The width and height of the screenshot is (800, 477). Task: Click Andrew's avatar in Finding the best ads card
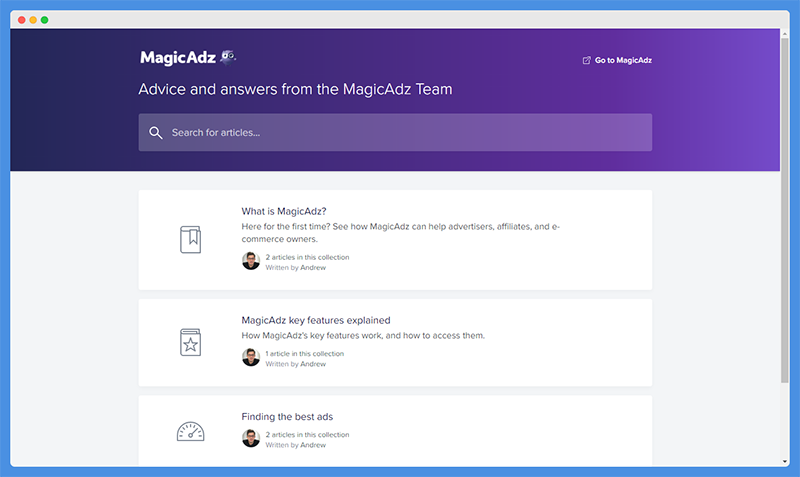click(x=251, y=438)
